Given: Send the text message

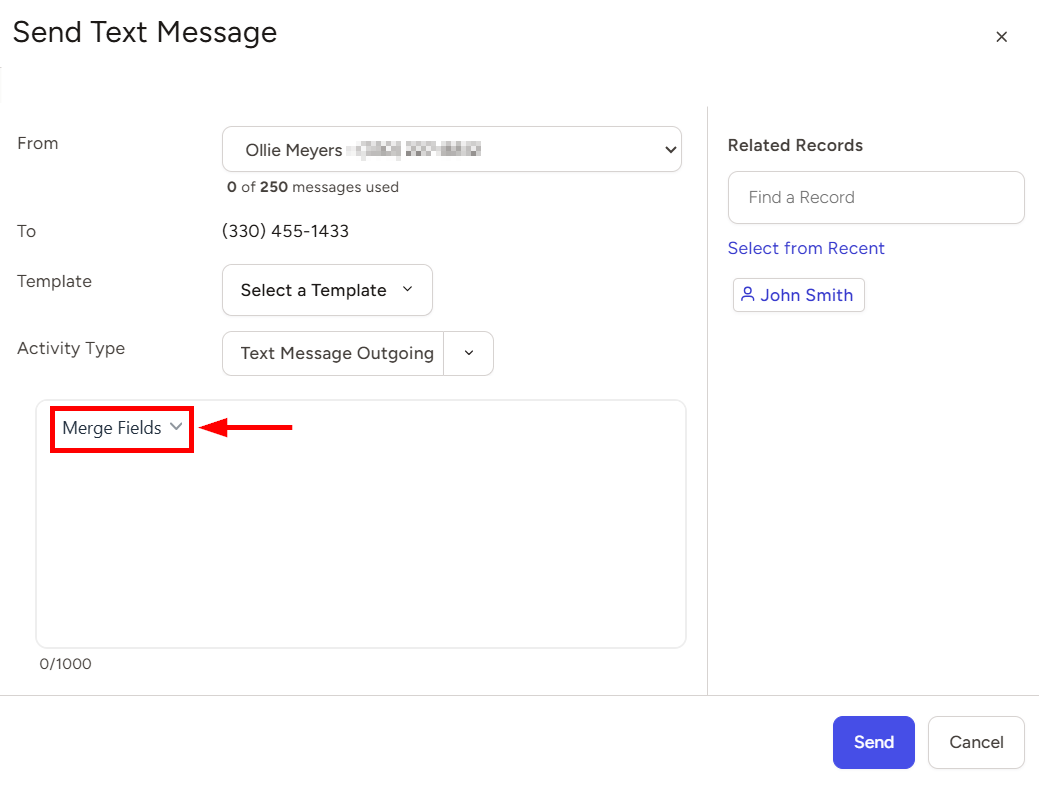Looking at the screenshot, I should tap(873, 742).
